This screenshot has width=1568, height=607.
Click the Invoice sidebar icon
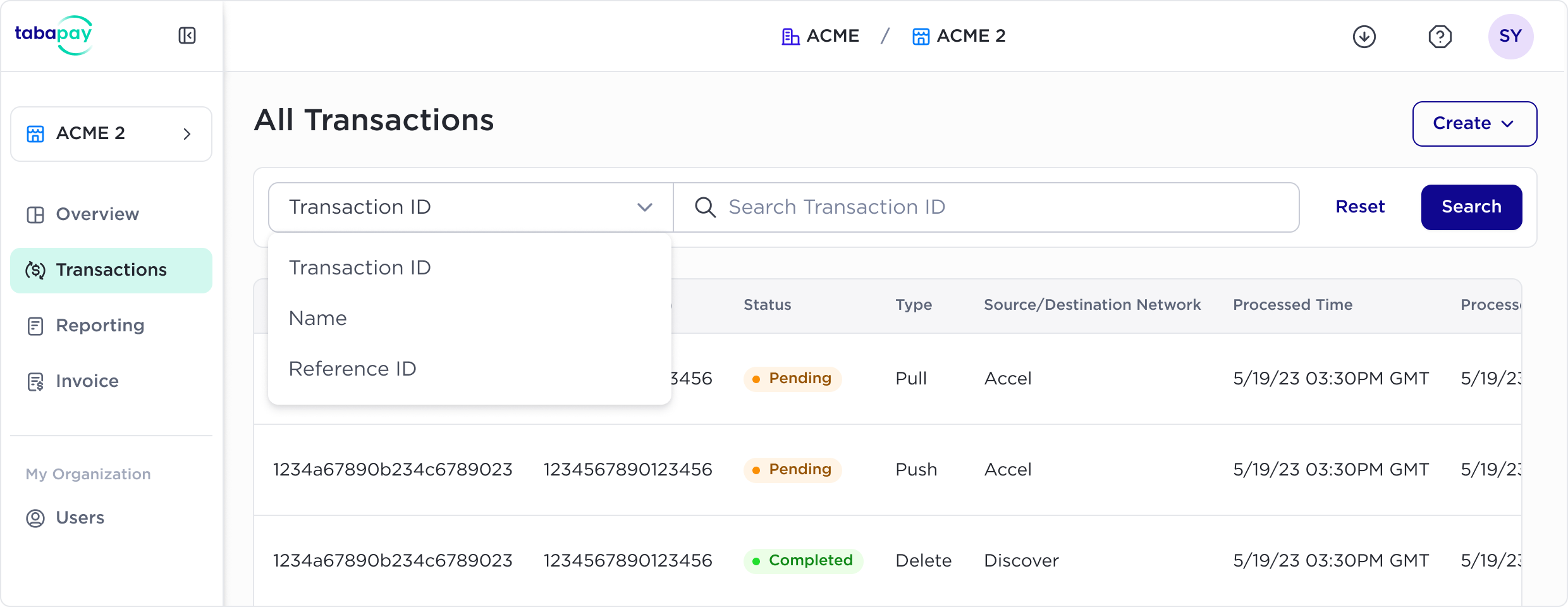tap(35, 382)
